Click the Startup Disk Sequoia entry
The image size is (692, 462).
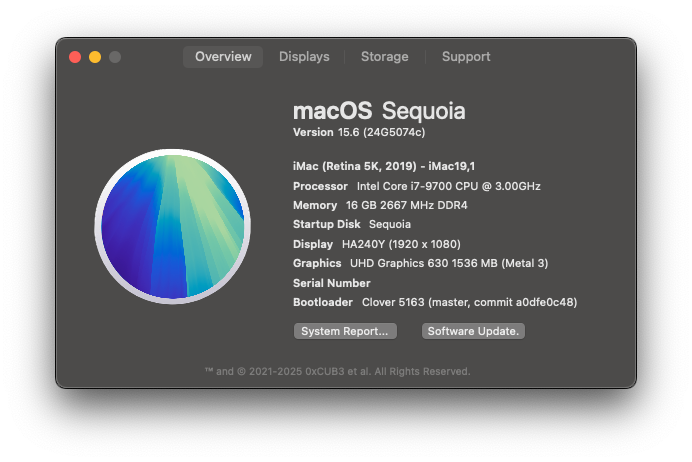pos(352,224)
